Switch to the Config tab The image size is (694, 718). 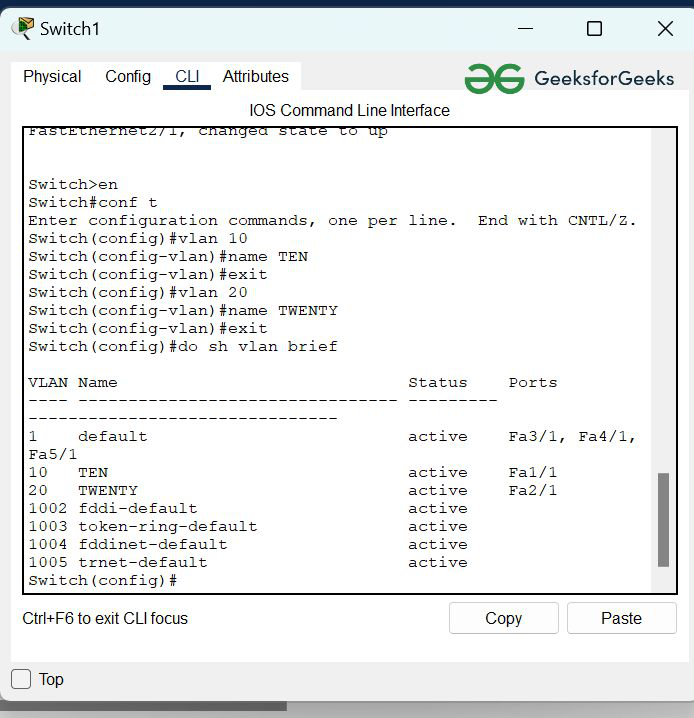click(128, 76)
